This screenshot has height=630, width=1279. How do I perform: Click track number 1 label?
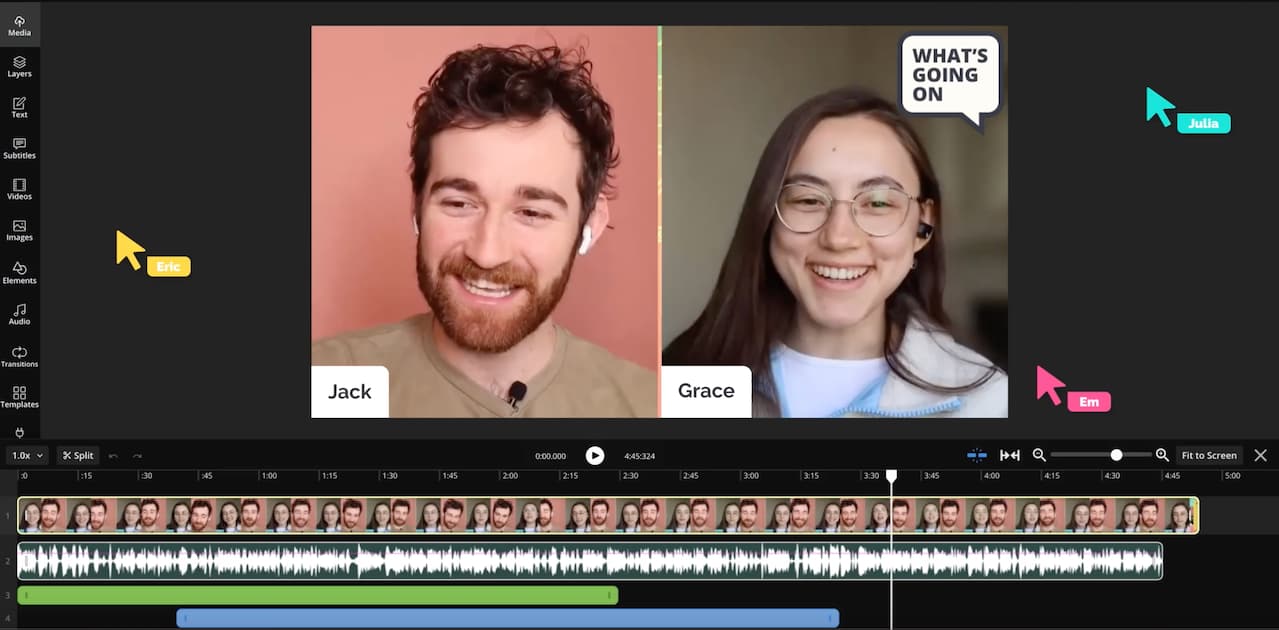pyautogui.click(x=8, y=516)
